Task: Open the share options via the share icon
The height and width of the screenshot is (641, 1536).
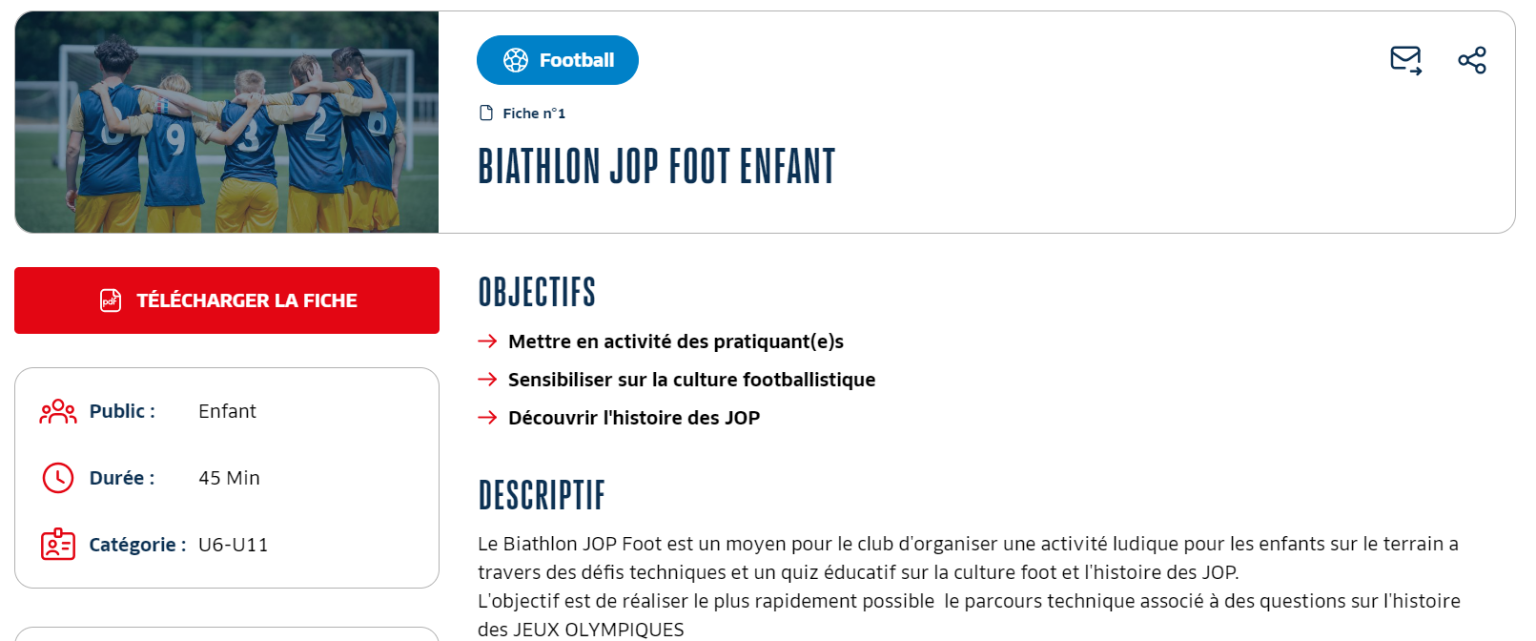Action: (1472, 60)
